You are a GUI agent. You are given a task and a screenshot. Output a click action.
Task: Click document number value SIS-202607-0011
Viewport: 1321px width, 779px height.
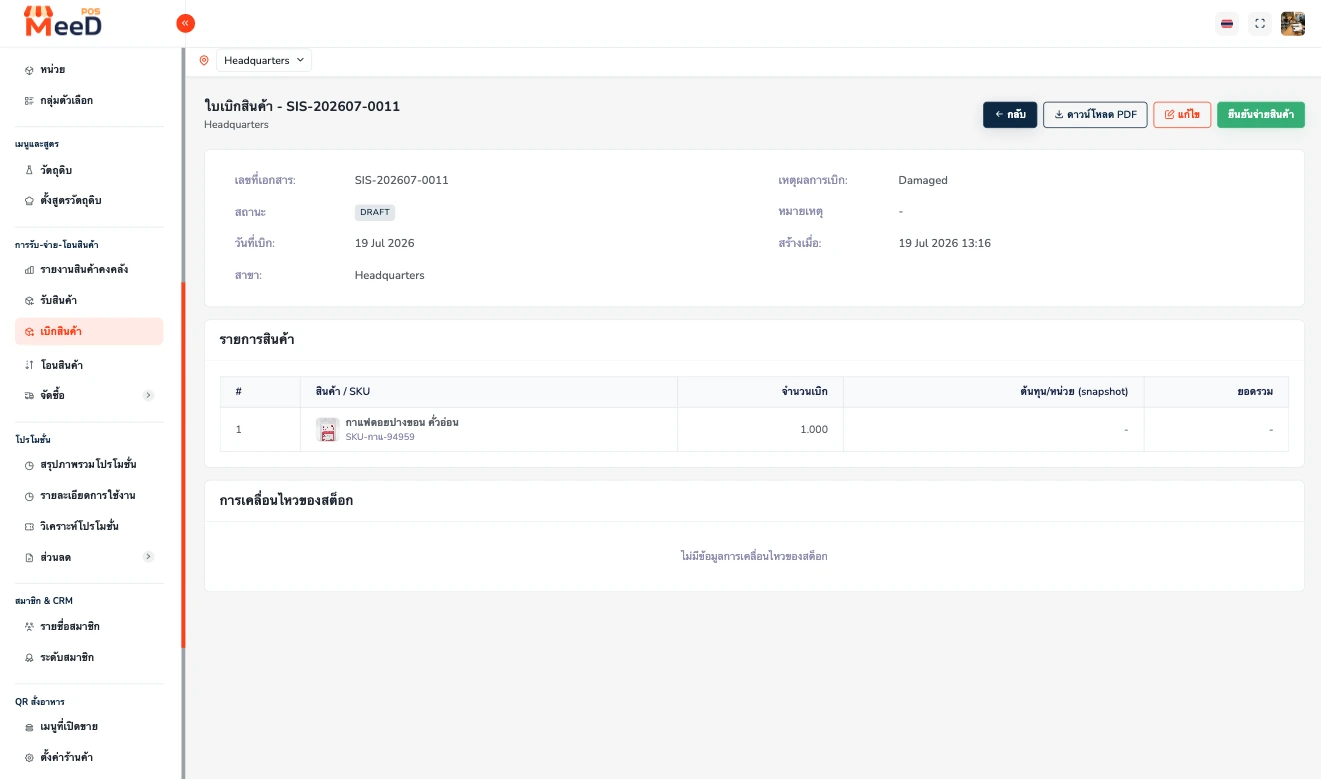402,181
